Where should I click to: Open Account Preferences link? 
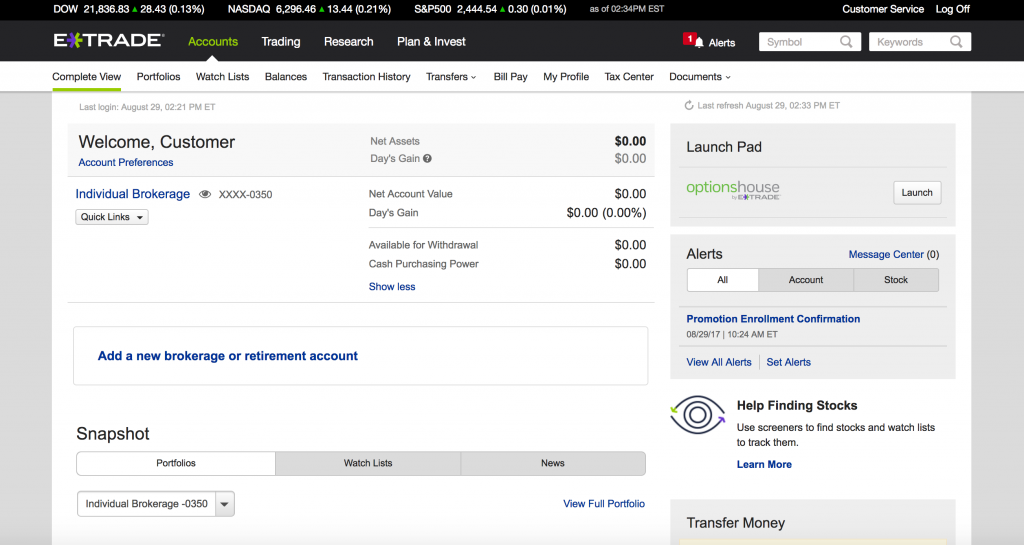coord(126,163)
